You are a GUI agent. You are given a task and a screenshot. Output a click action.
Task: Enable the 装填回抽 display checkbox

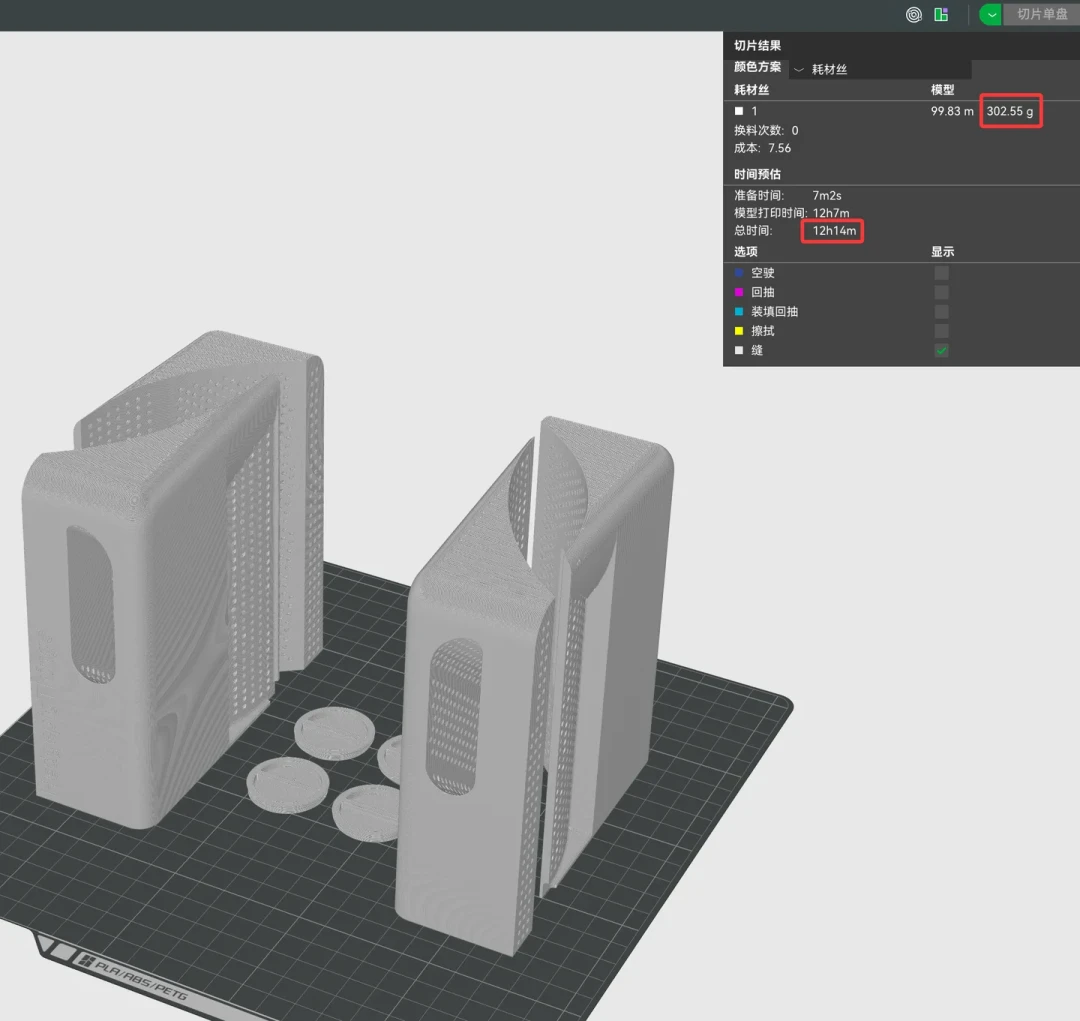coord(942,311)
